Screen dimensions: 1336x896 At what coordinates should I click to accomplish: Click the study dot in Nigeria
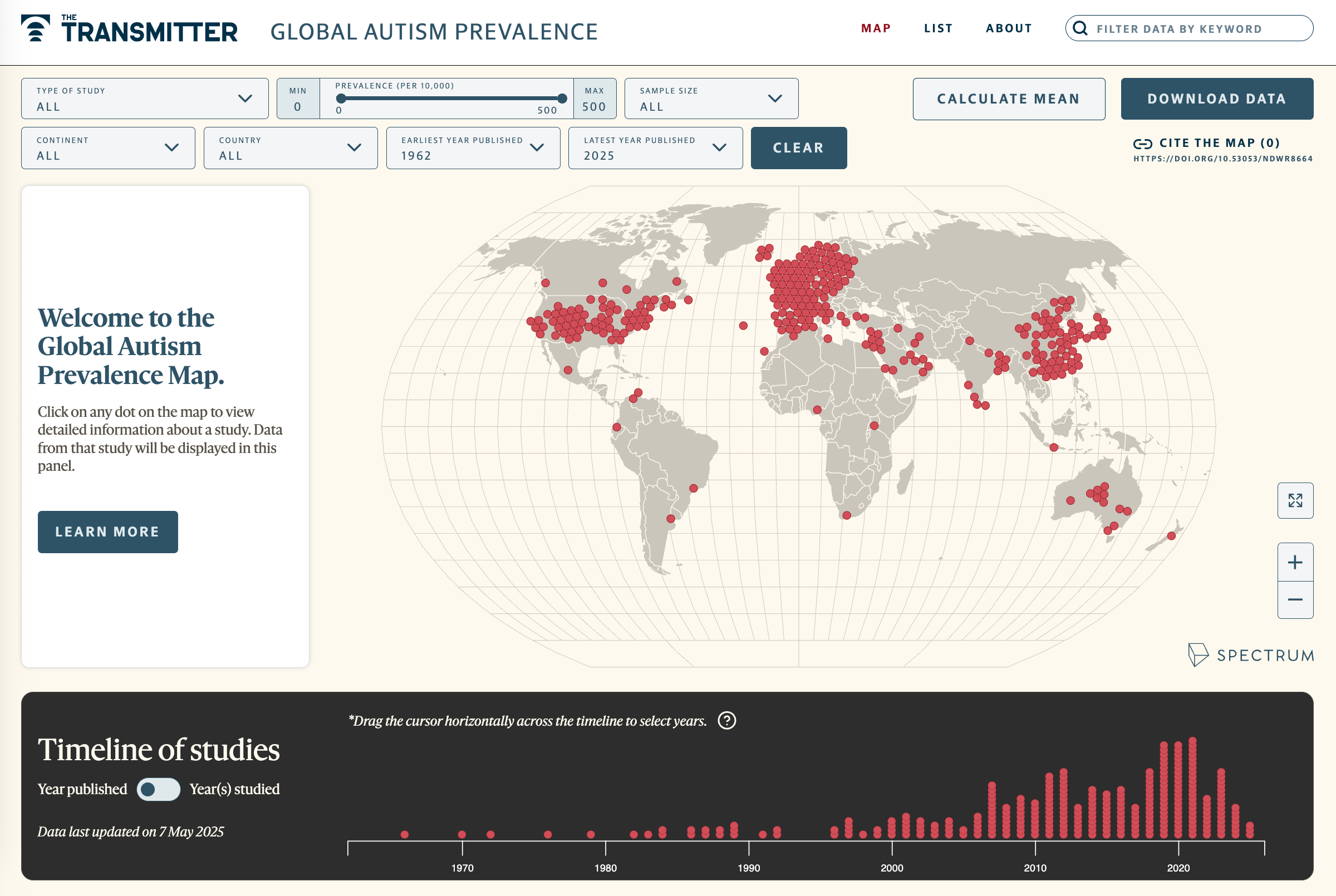point(817,410)
